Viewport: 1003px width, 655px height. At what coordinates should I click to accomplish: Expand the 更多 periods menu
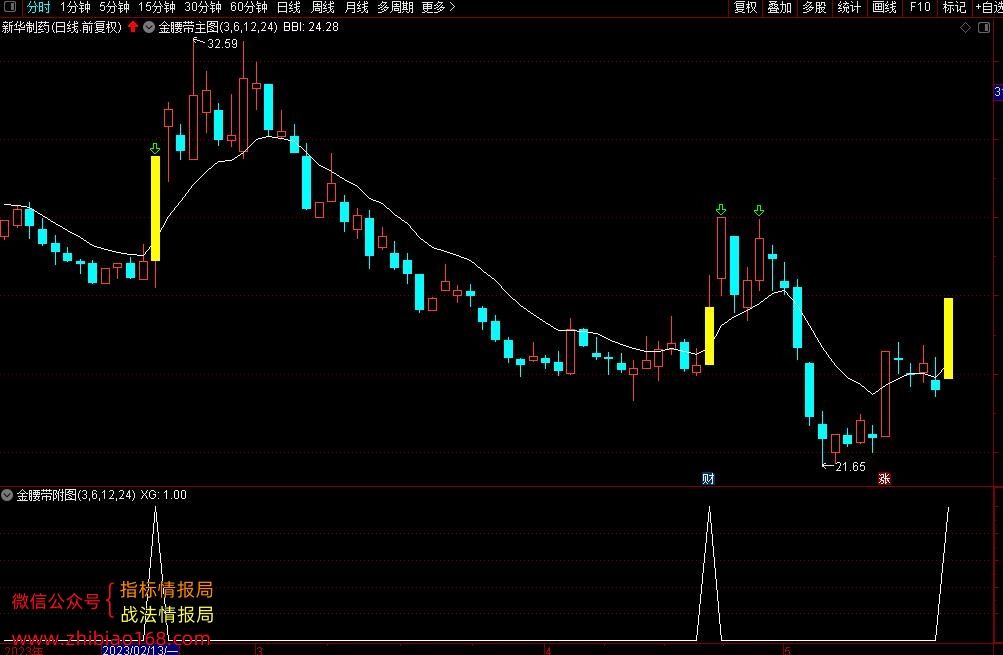point(438,8)
